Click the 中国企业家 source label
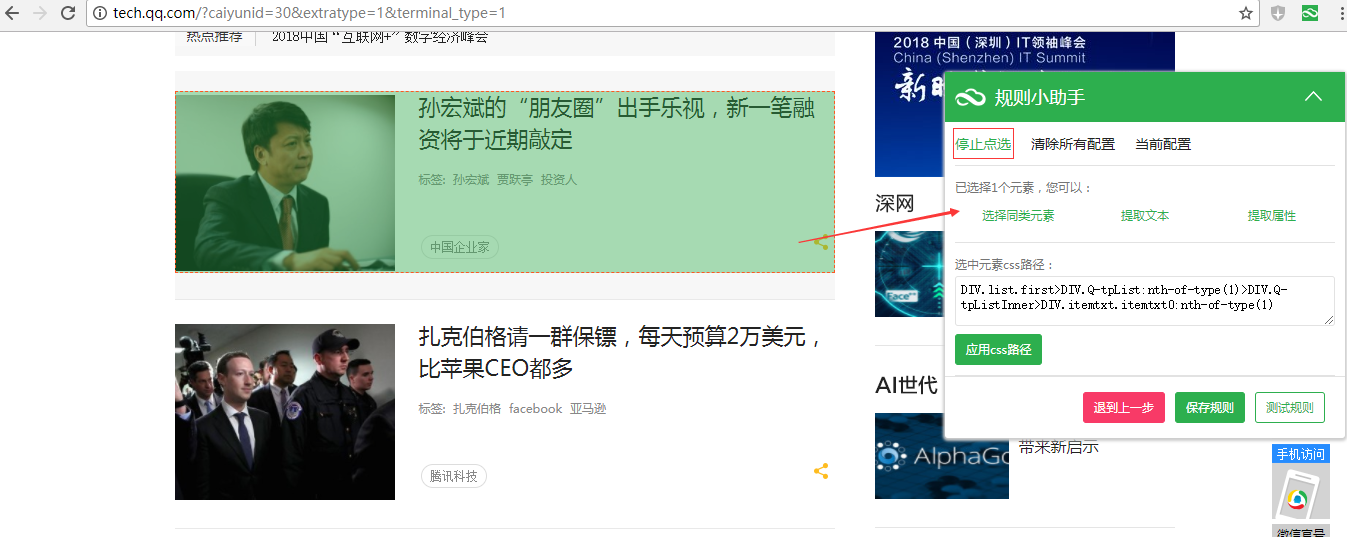The image size is (1347, 537). [460, 247]
